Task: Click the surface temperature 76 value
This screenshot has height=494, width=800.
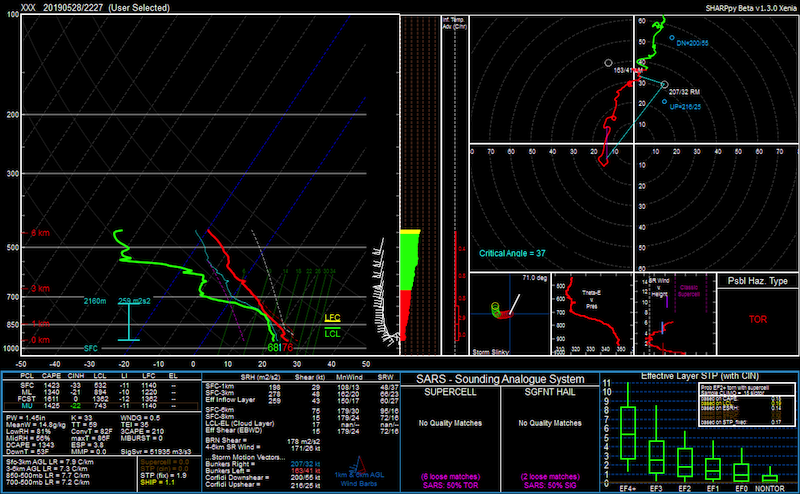Action: (288, 348)
